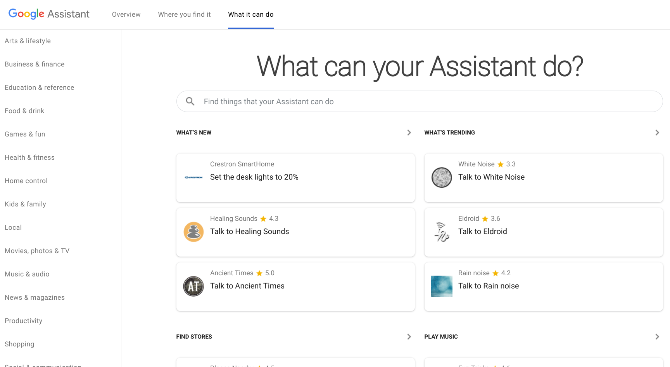Viewport: 670px width, 367px height.
Task: Click the WHAT'S NEW heading
Action: click(x=194, y=132)
